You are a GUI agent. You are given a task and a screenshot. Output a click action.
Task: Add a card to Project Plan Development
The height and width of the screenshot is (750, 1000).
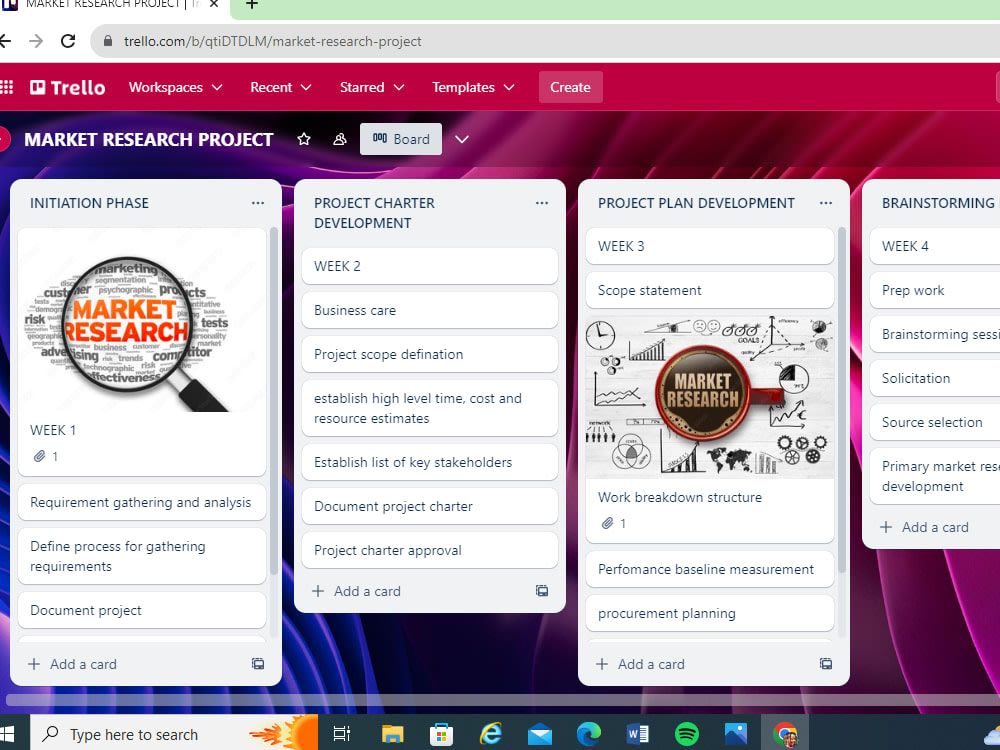pyautogui.click(x=641, y=664)
